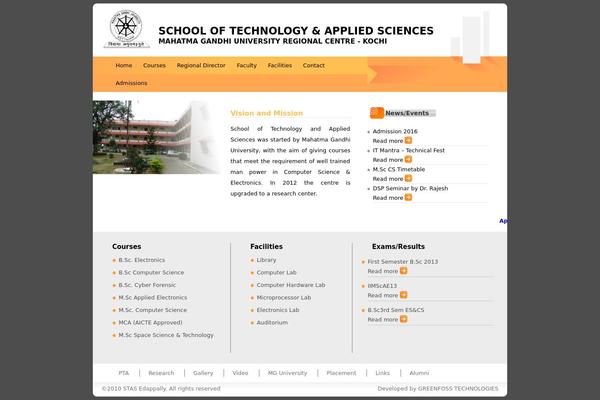This screenshot has width=600, height=400.
Task: Open the IIMScAE13 exam result
Action: [x=382, y=286]
